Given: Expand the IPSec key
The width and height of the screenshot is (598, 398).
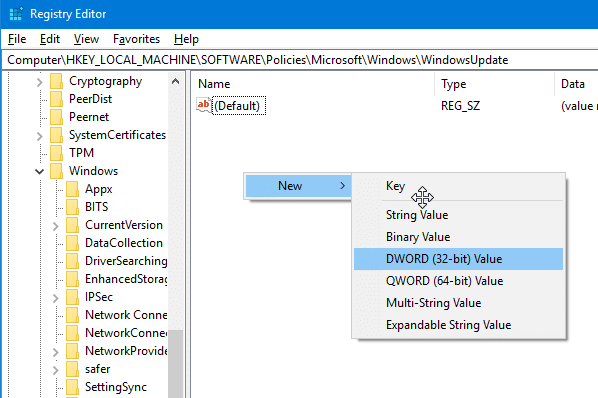Looking at the screenshot, I should coord(56,298).
